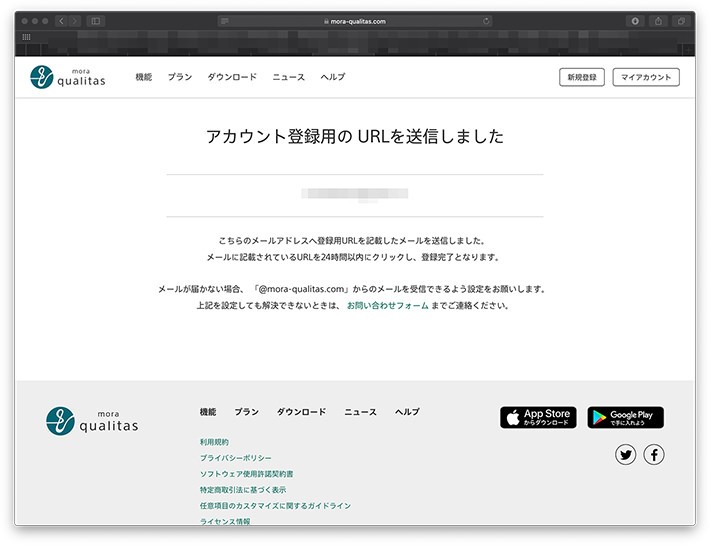Screen dimensions: 710x545
Task: Open Safari downloads icon
Action: coord(635,21)
